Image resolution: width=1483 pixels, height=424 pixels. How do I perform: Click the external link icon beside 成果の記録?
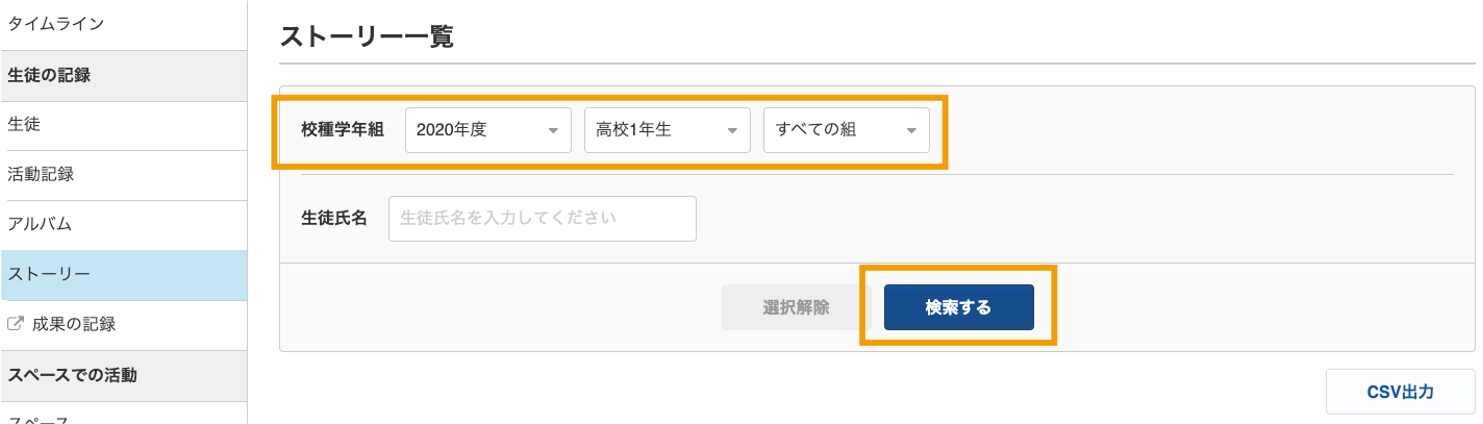click(x=15, y=324)
